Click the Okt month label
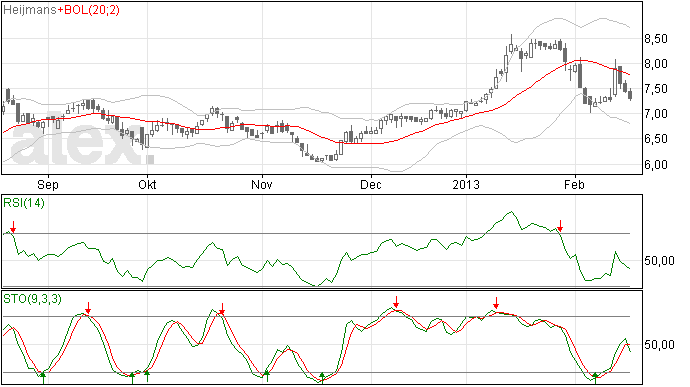 pyautogui.click(x=147, y=184)
